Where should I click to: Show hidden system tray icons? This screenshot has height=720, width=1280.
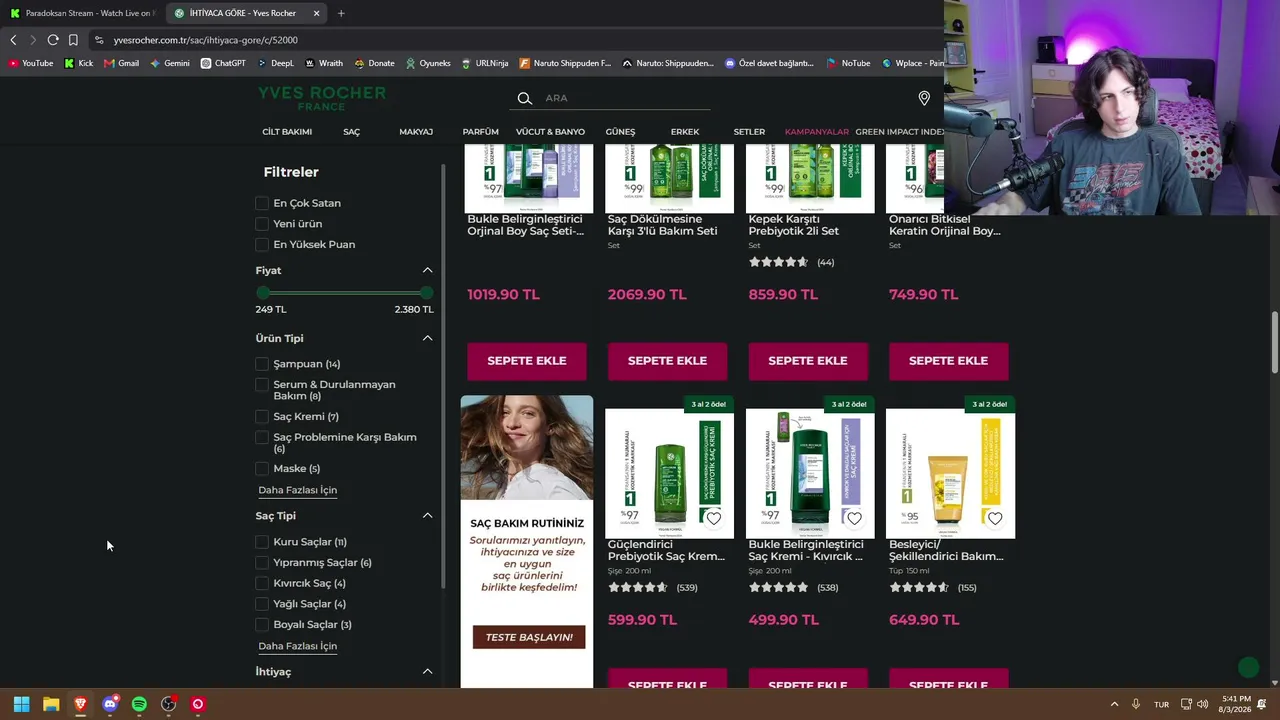(1114, 704)
